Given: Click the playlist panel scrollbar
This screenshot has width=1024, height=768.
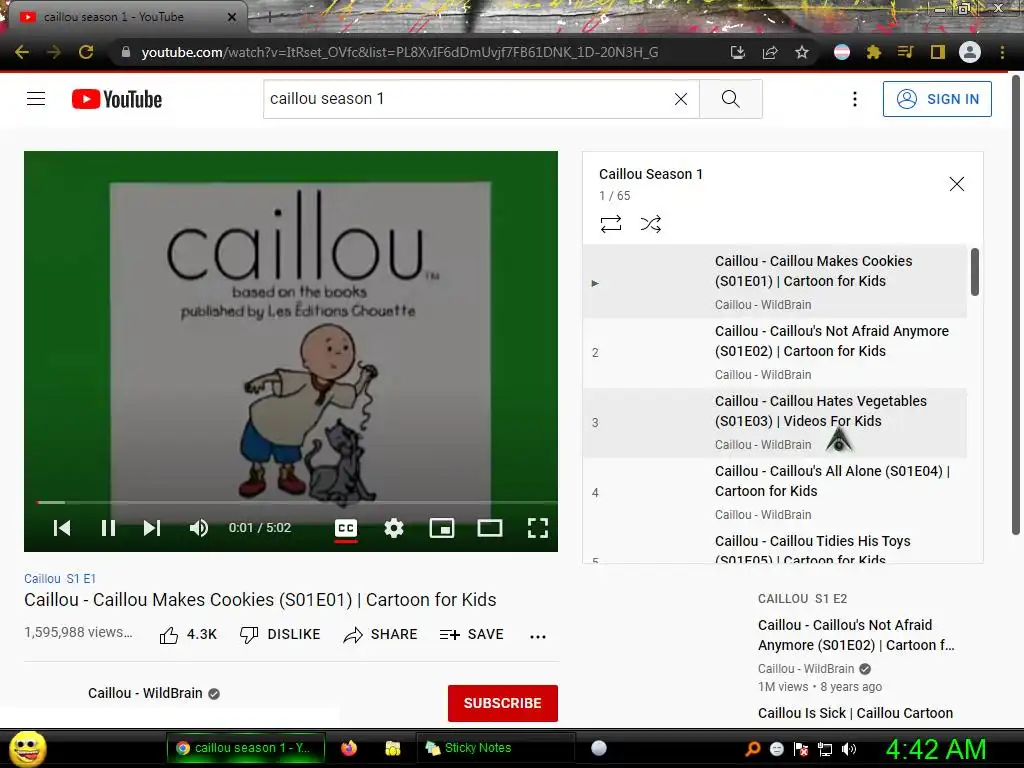Looking at the screenshot, I should [974, 272].
